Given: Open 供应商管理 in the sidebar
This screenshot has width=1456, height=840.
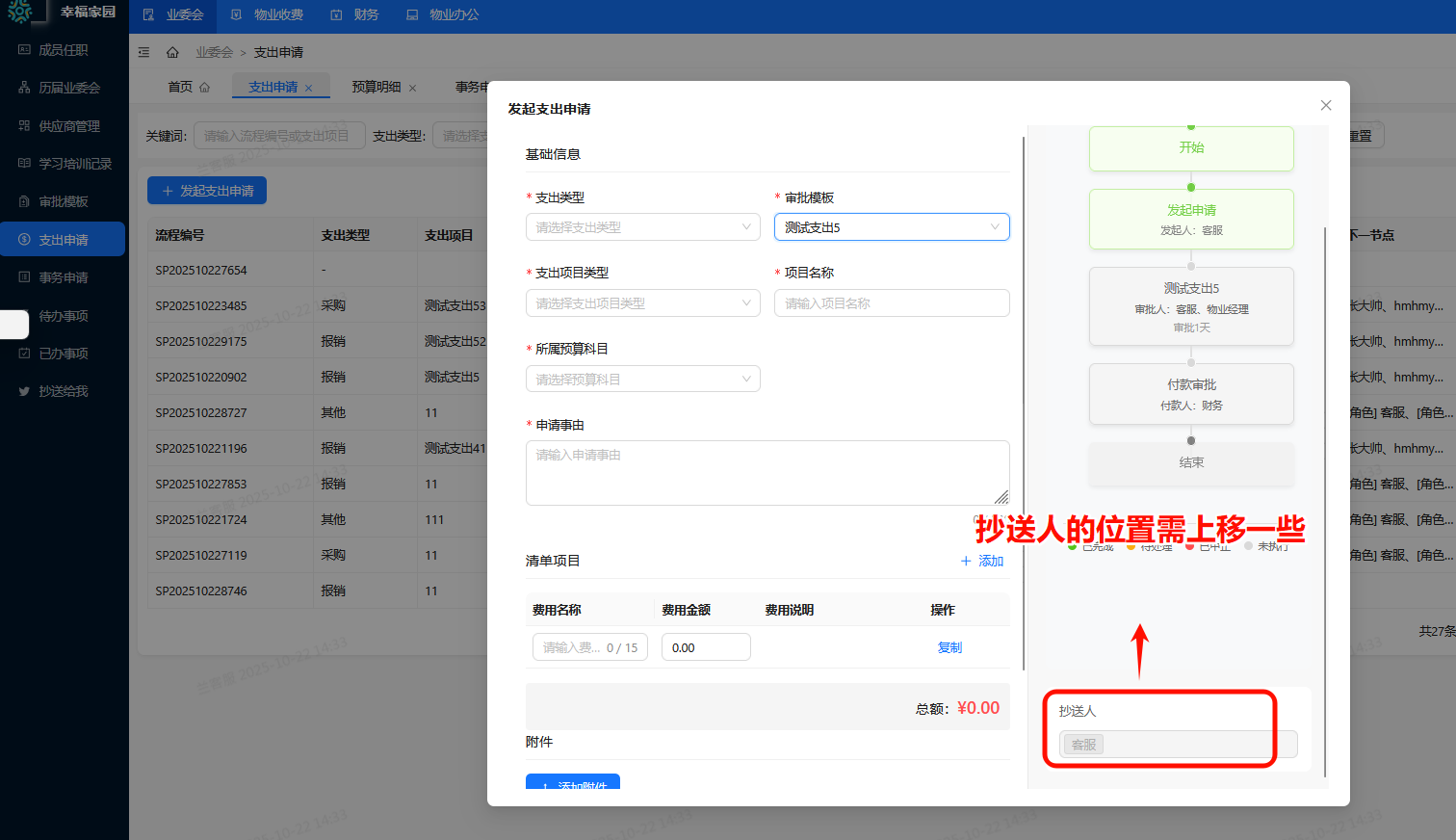Looking at the screenshot, I should point(69,126).
